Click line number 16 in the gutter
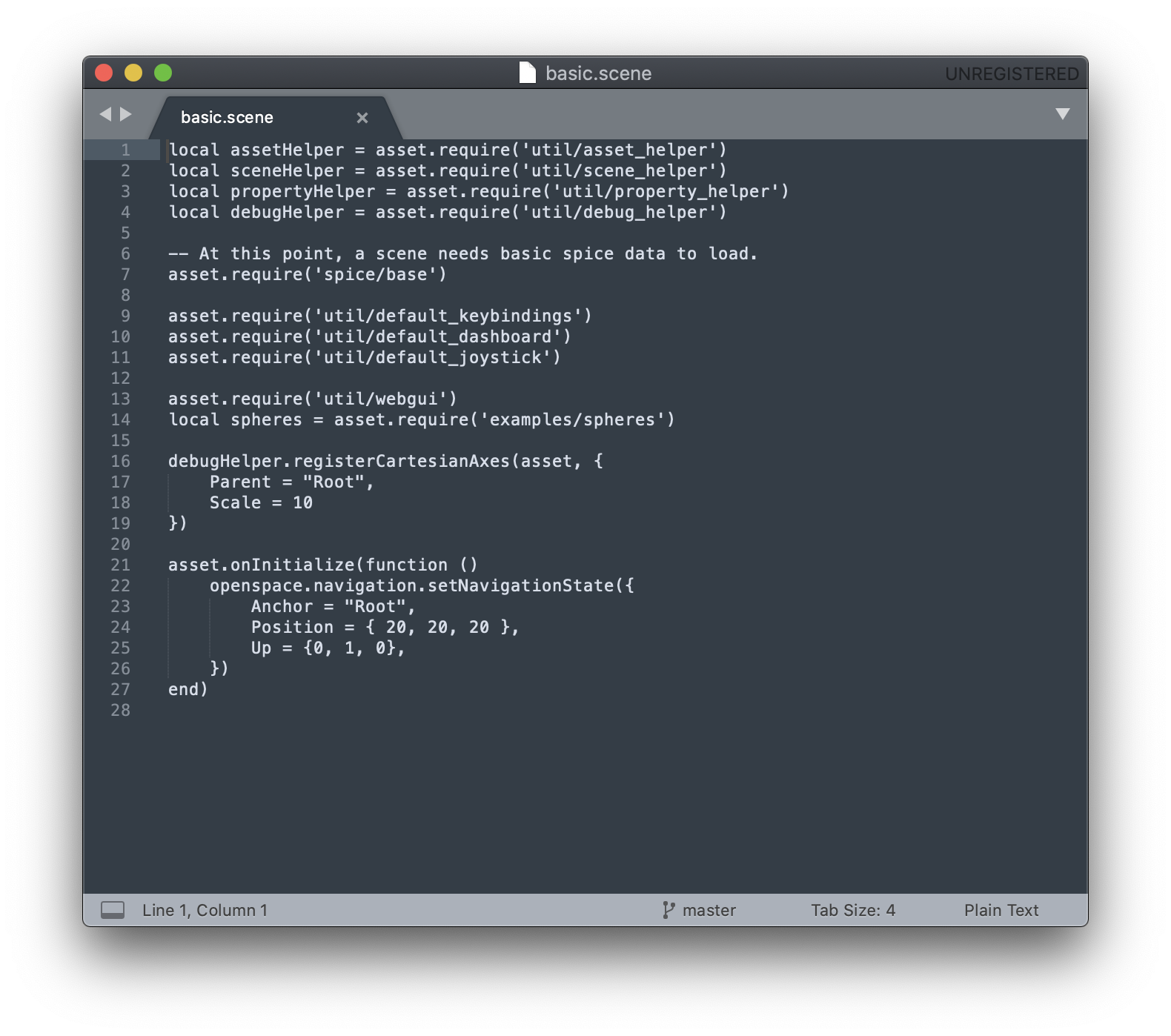 (x=120, y=461)
